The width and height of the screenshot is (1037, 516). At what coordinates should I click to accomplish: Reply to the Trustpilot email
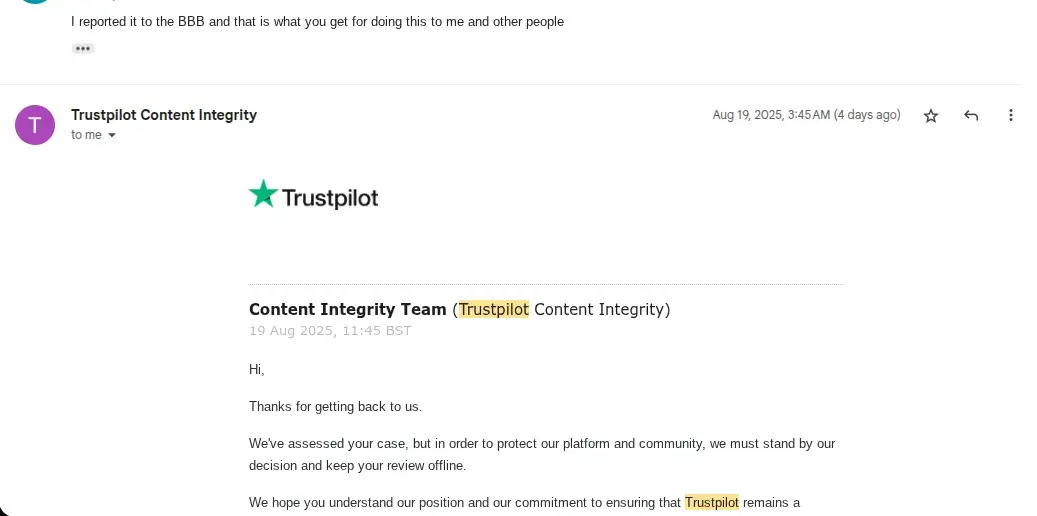971,116
